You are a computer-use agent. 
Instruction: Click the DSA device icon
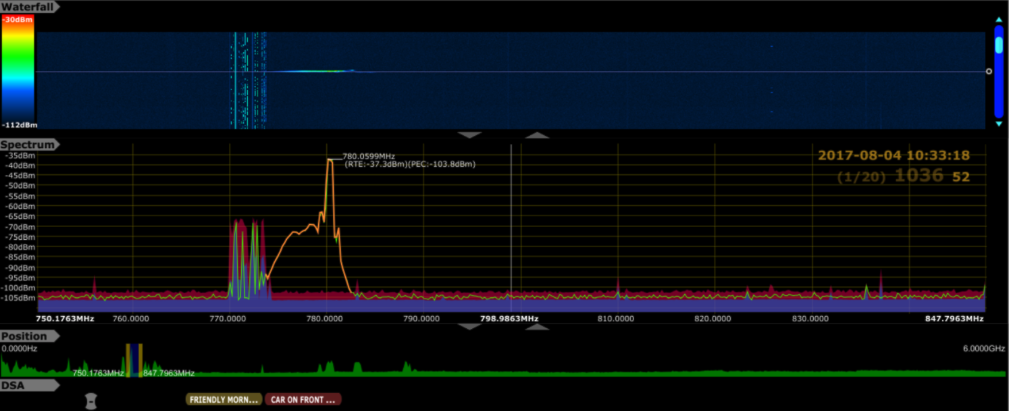coord(91,399)
